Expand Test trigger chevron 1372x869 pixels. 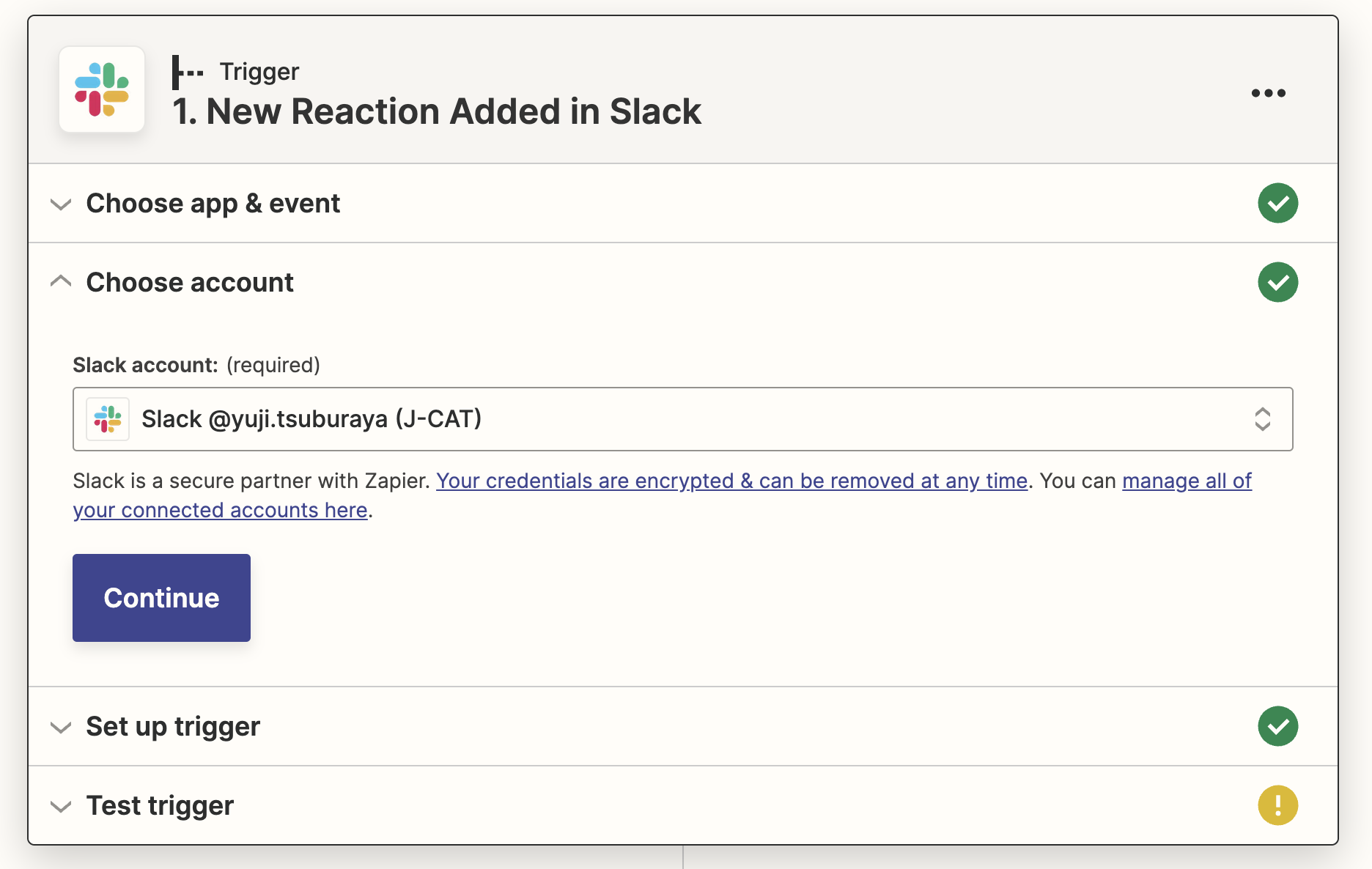[61, 806]
